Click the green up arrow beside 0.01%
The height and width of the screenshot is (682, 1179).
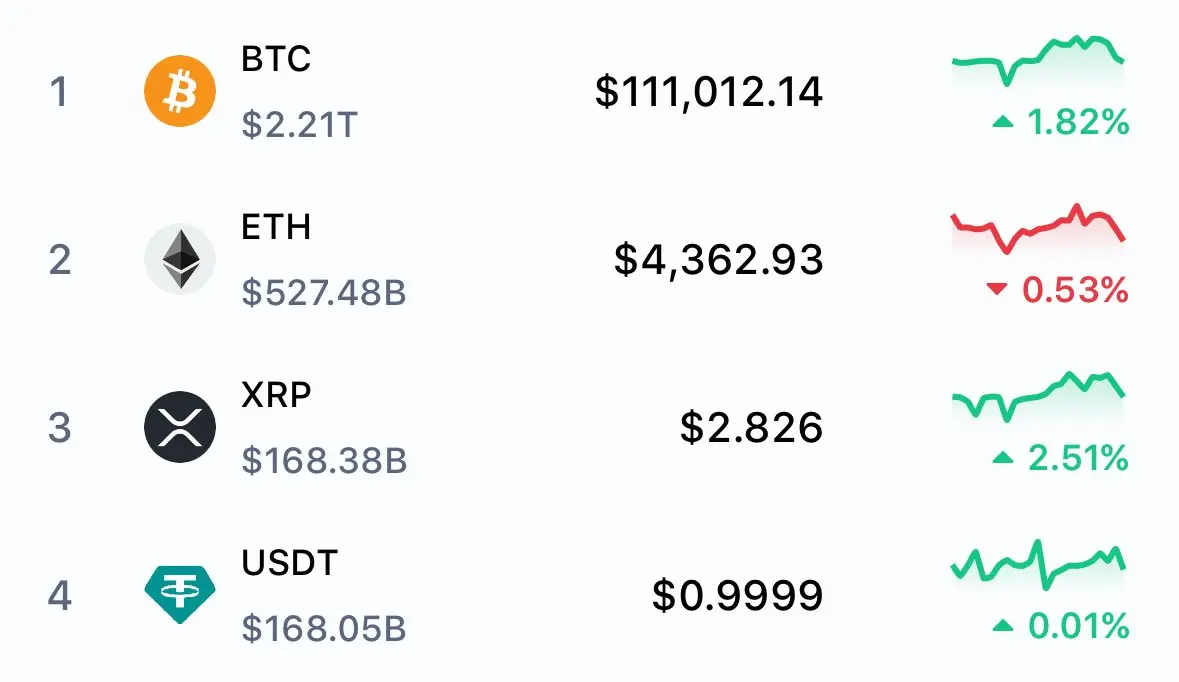coord(1003,626)
